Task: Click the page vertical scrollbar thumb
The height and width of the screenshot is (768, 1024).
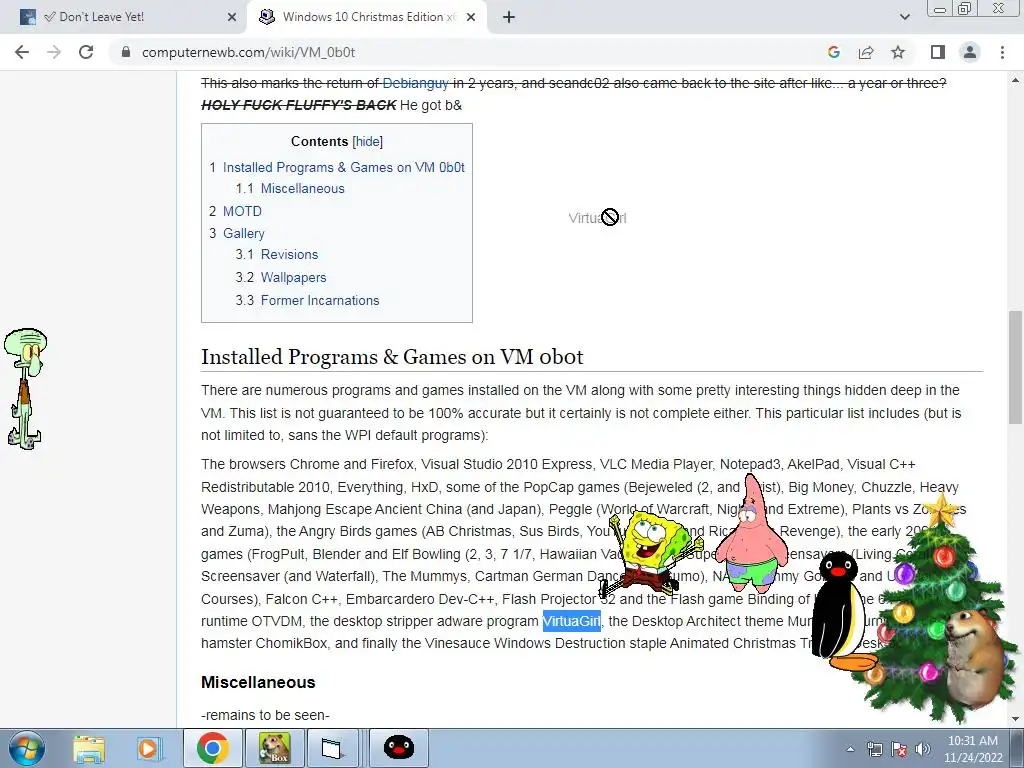Action: [1015, 367]
